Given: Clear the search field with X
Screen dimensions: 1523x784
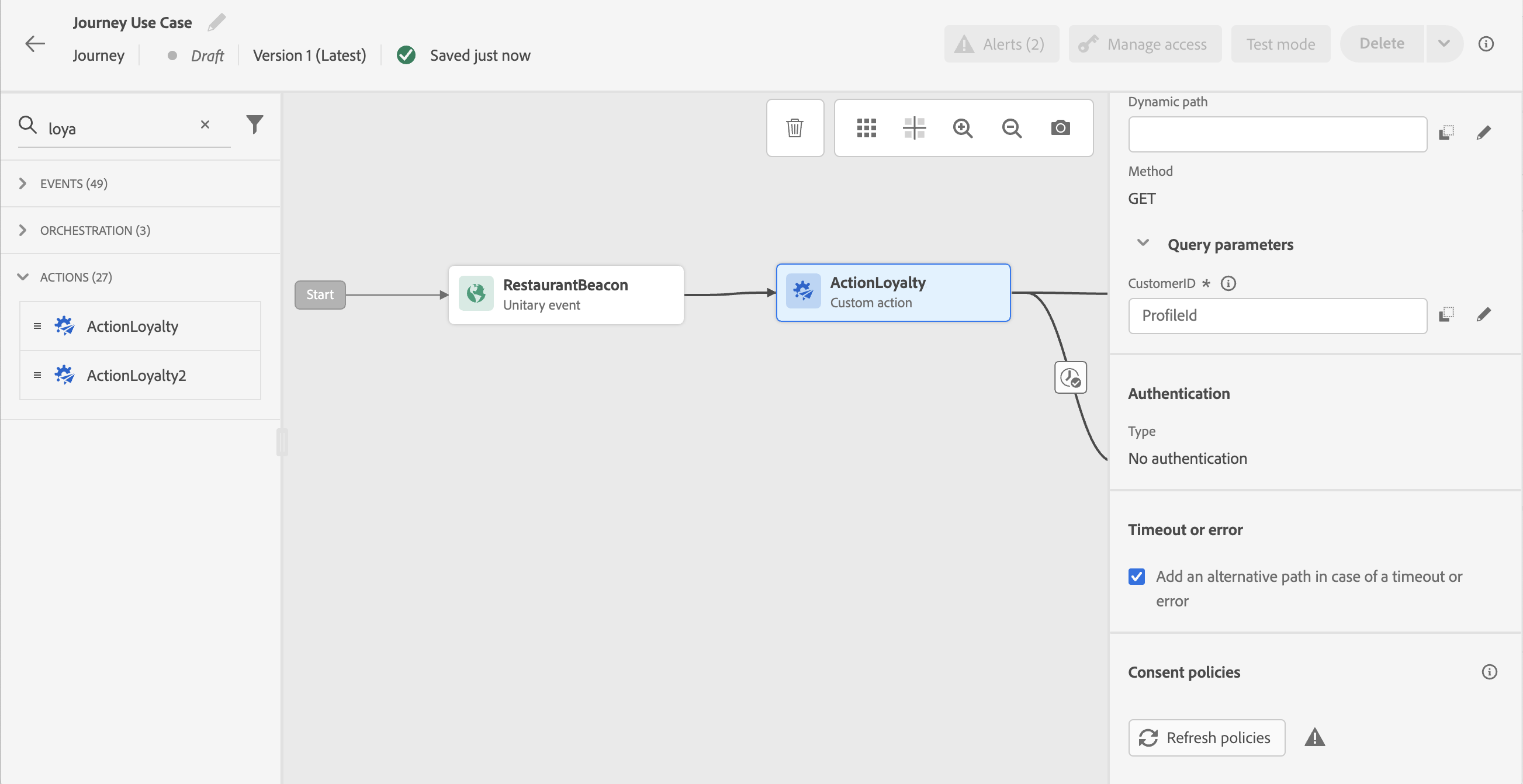Looking at the screenshot, I should [x=205, y=124].
